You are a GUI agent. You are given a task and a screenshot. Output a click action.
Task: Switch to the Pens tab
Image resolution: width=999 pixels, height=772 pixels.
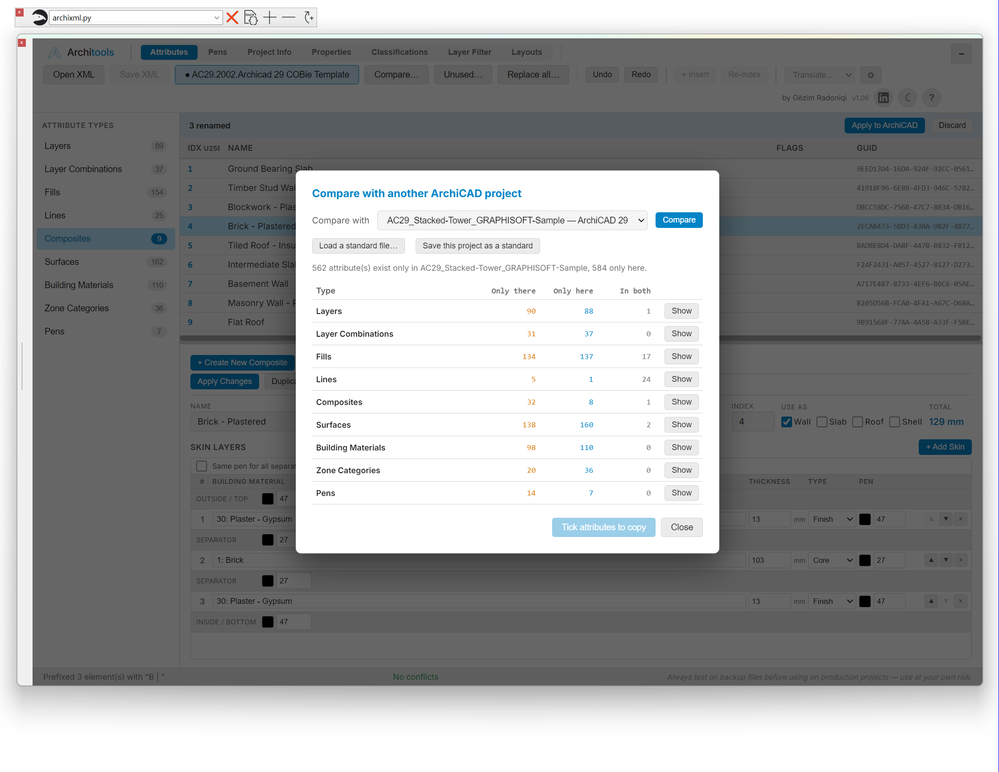tap(217, 52)
